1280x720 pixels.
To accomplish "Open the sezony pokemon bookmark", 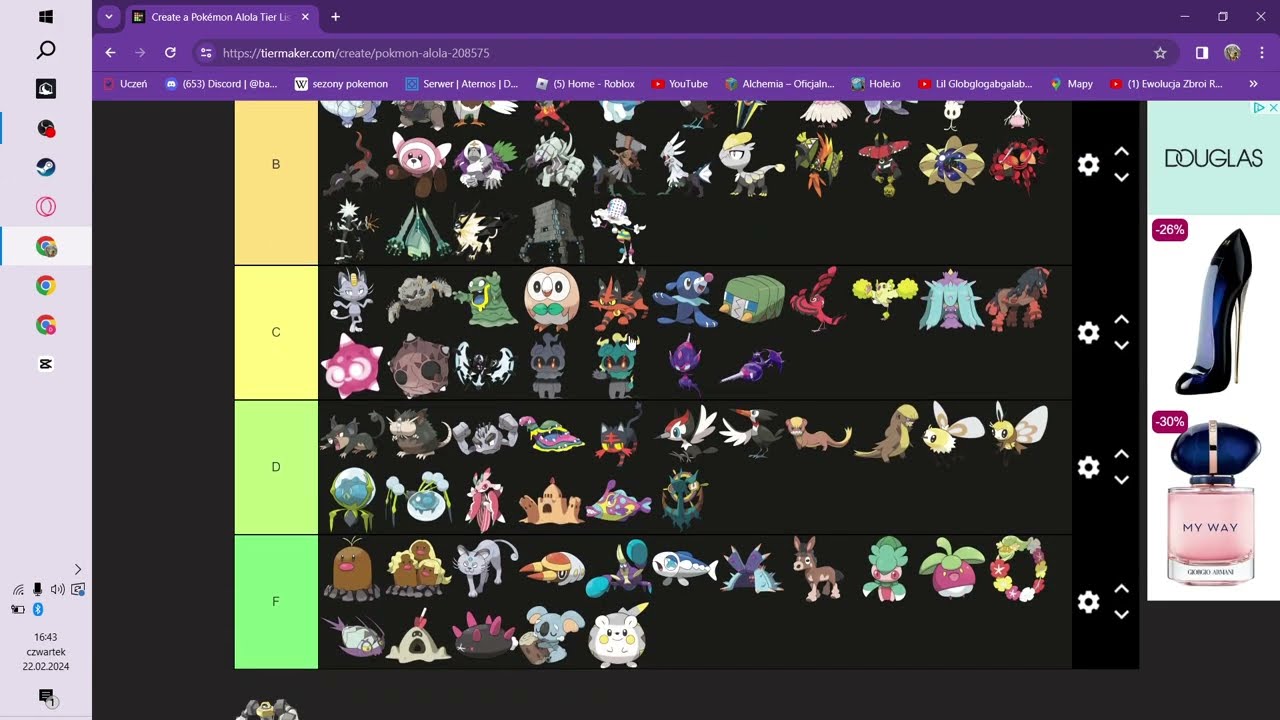I will coord(341,84).
